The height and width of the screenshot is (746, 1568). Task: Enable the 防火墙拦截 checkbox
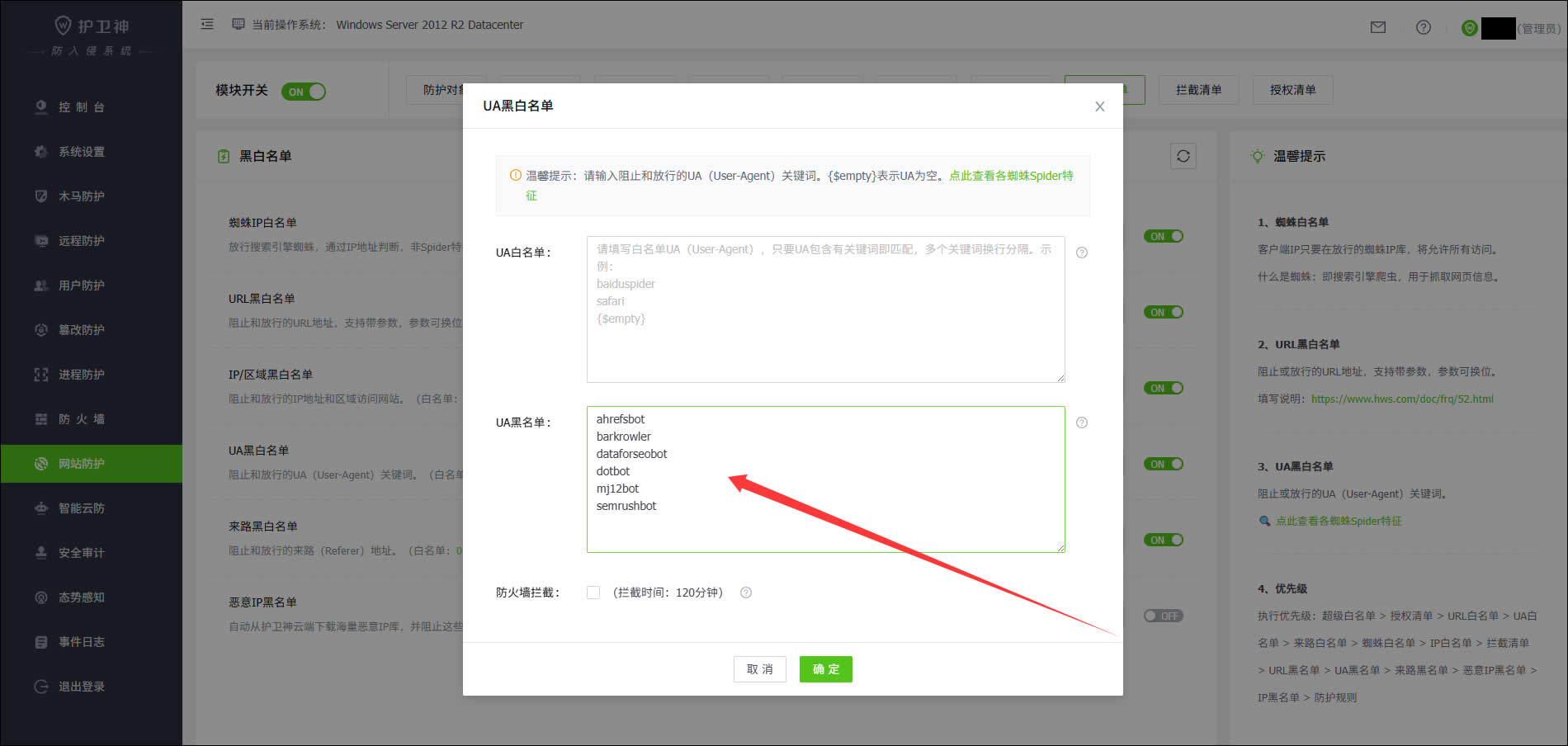click(x=593, y=593)
